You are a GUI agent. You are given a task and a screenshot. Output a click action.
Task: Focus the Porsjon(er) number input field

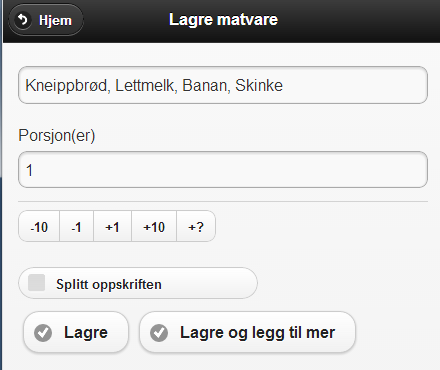(223, 170)
